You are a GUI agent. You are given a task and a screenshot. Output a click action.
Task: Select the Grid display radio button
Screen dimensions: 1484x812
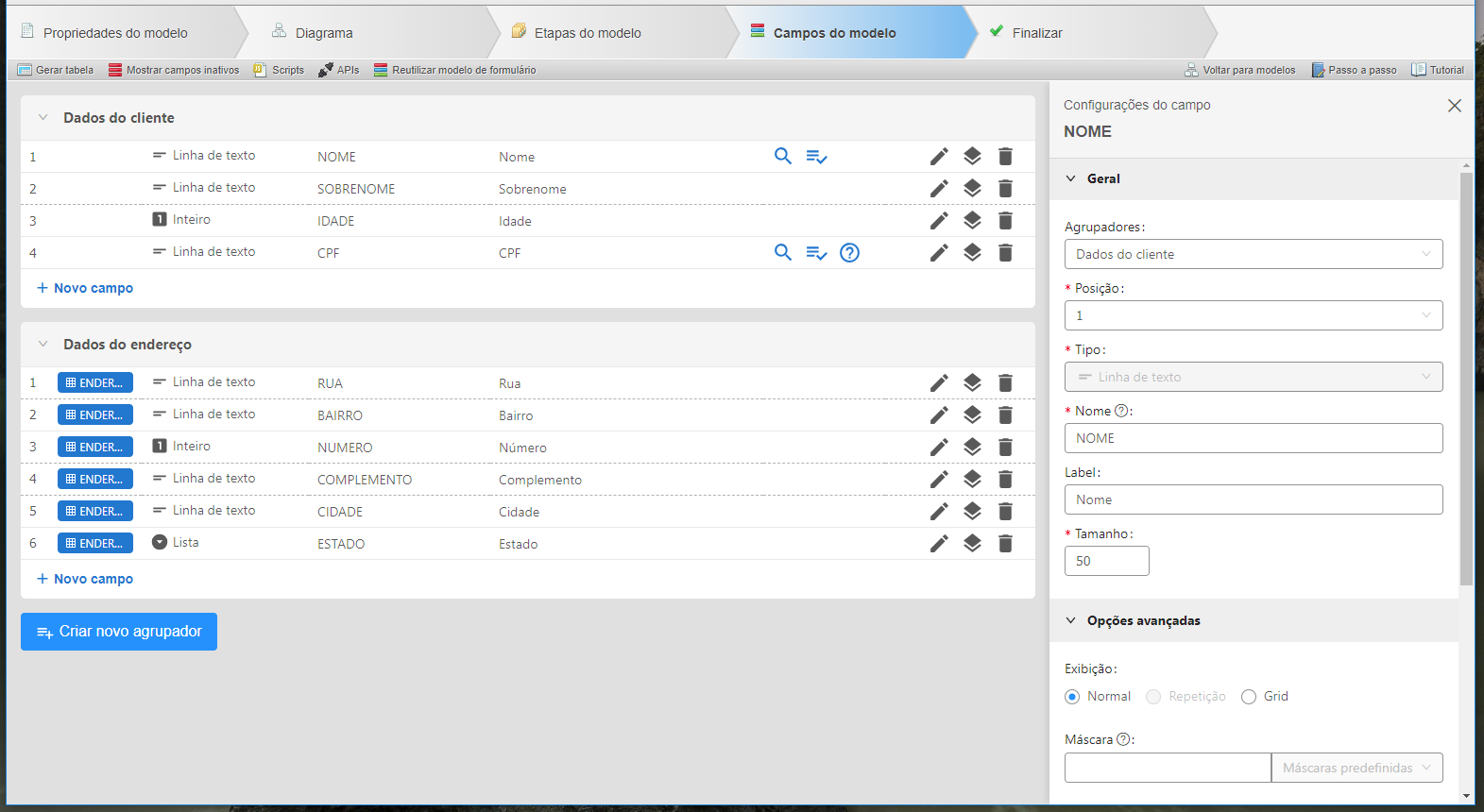(1249, 697)
